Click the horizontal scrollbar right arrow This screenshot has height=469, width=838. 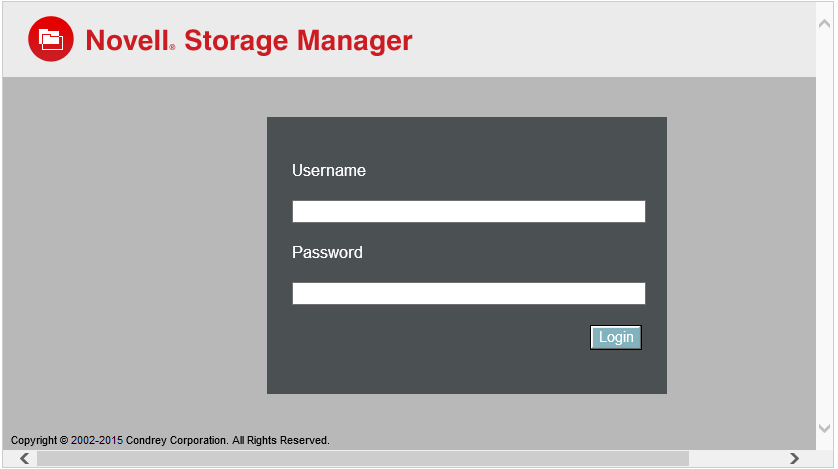(794, 459)
